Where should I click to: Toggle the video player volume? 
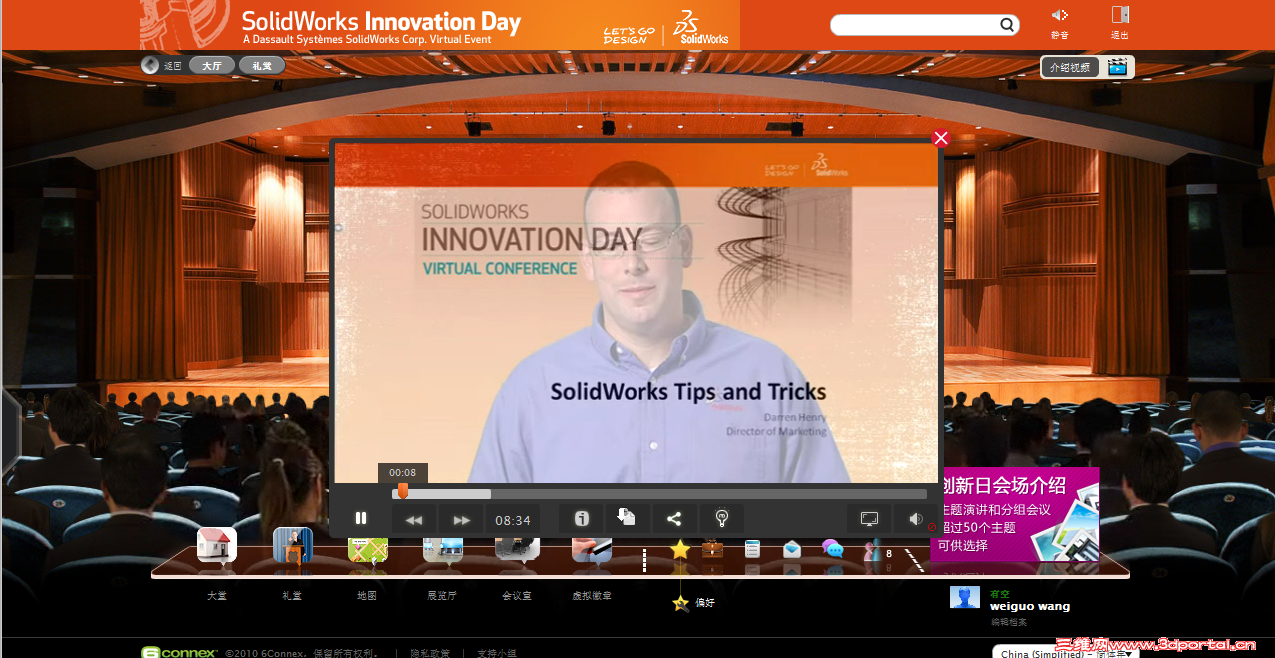915,519
